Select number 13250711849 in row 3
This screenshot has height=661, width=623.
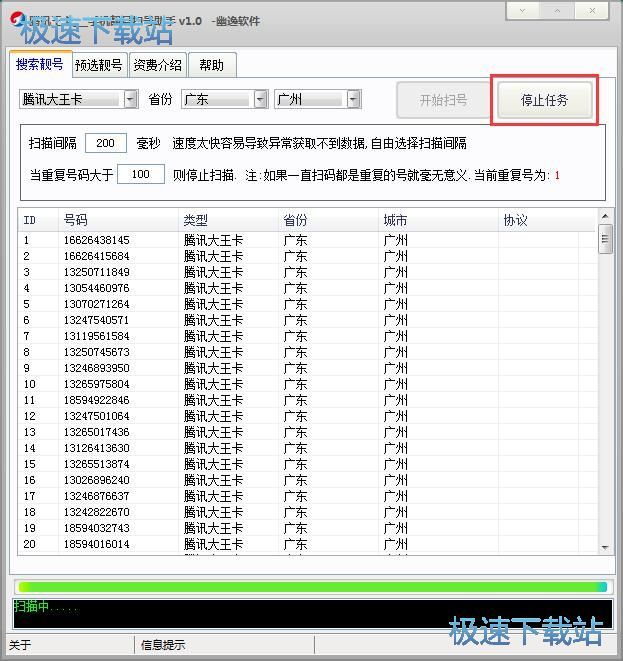coord(97,272)
